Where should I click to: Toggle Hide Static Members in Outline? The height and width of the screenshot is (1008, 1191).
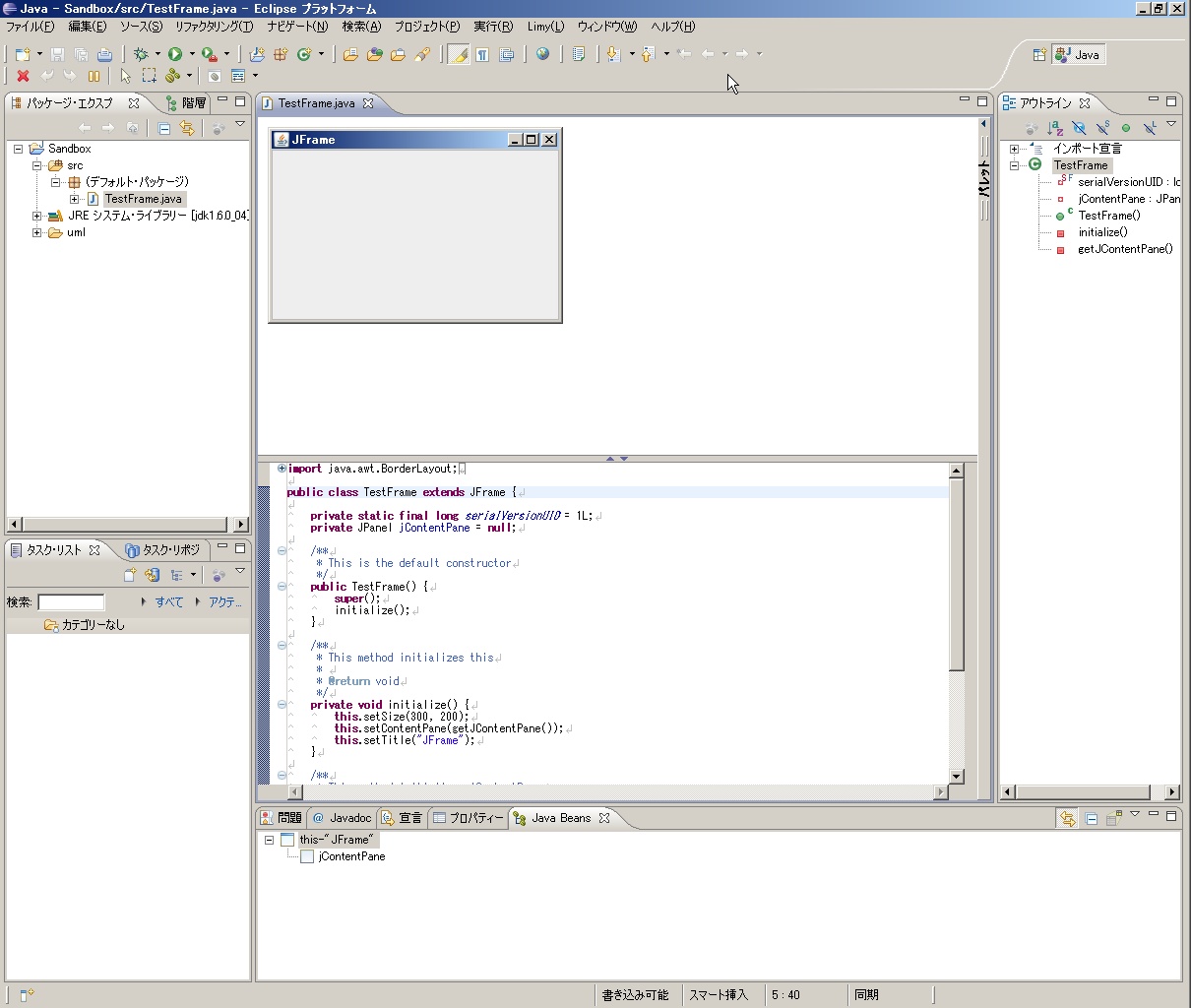pyautogui.click(x=1102, y=128)
